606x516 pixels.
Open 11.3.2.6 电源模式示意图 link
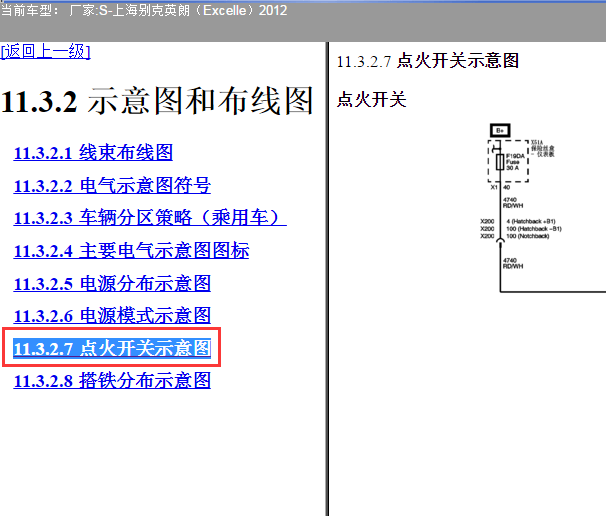click(x=112, y=315)
